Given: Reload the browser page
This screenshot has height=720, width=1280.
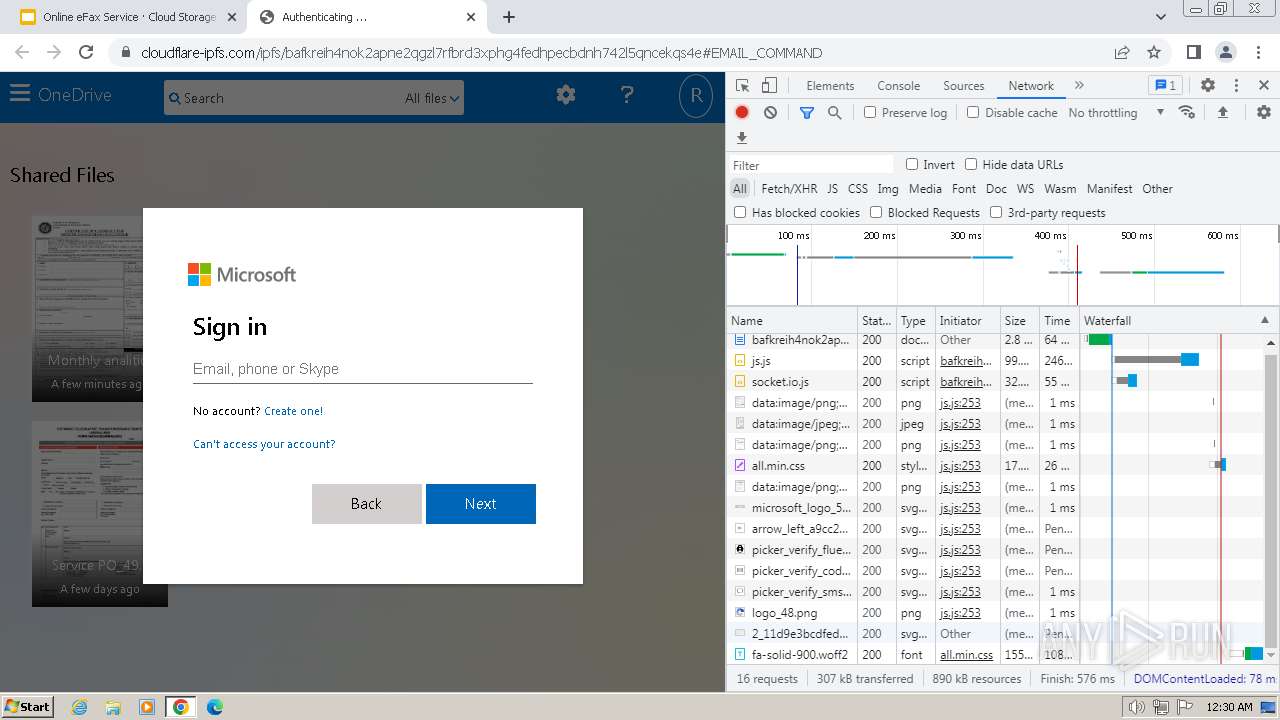Looking at the screenshot, I should (x=86, y=53).
